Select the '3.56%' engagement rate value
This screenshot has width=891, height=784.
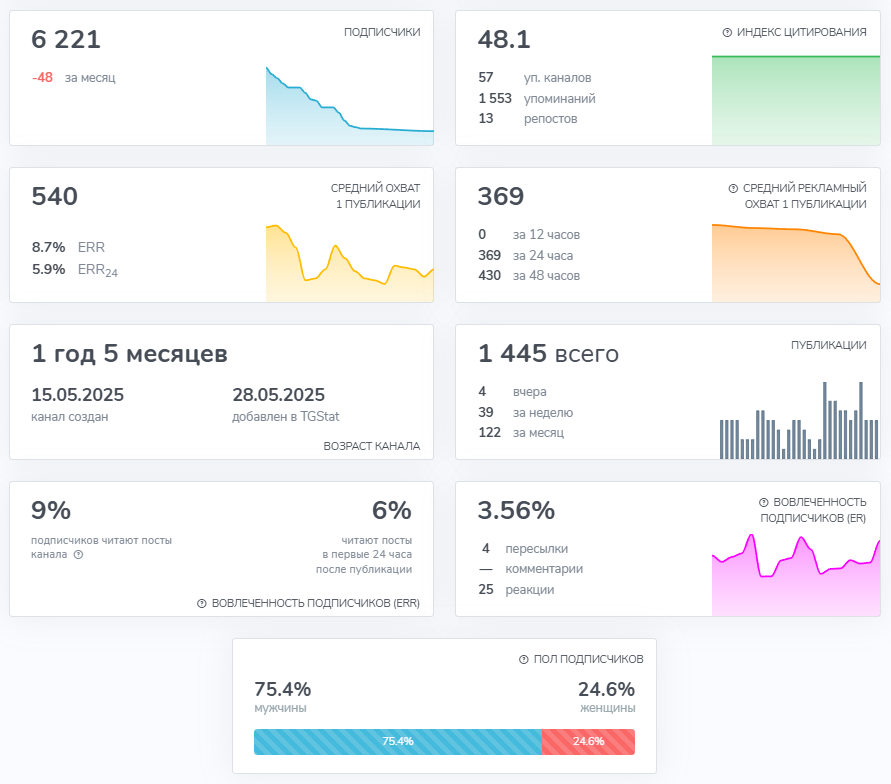coord(516,510)
